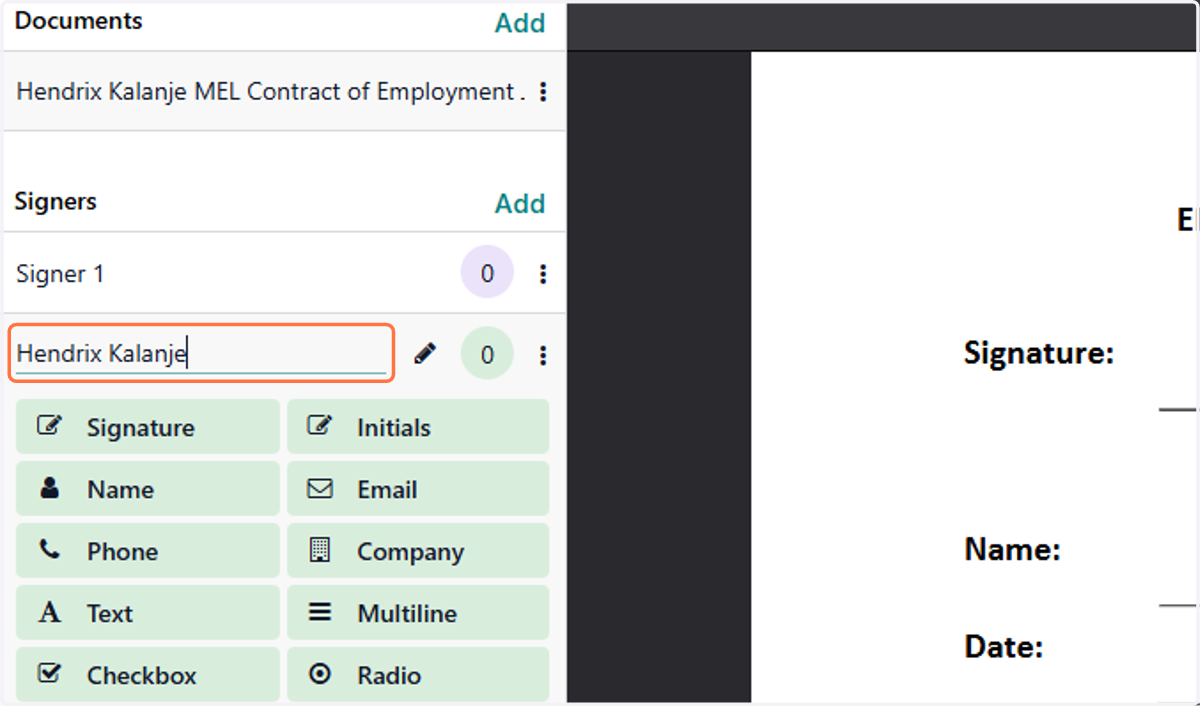Click the Documents section heading
The width and height of the screenshot is (1200, 706).
79,21
